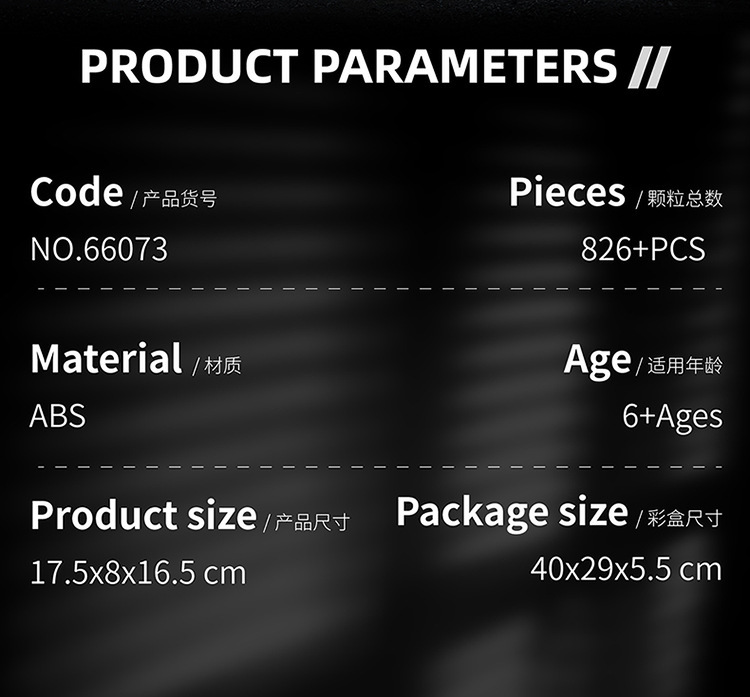The height and width of the screenshot is (697, 750).
Task: Click the 适用年龄 subtitle text
Action: [685, 367]
